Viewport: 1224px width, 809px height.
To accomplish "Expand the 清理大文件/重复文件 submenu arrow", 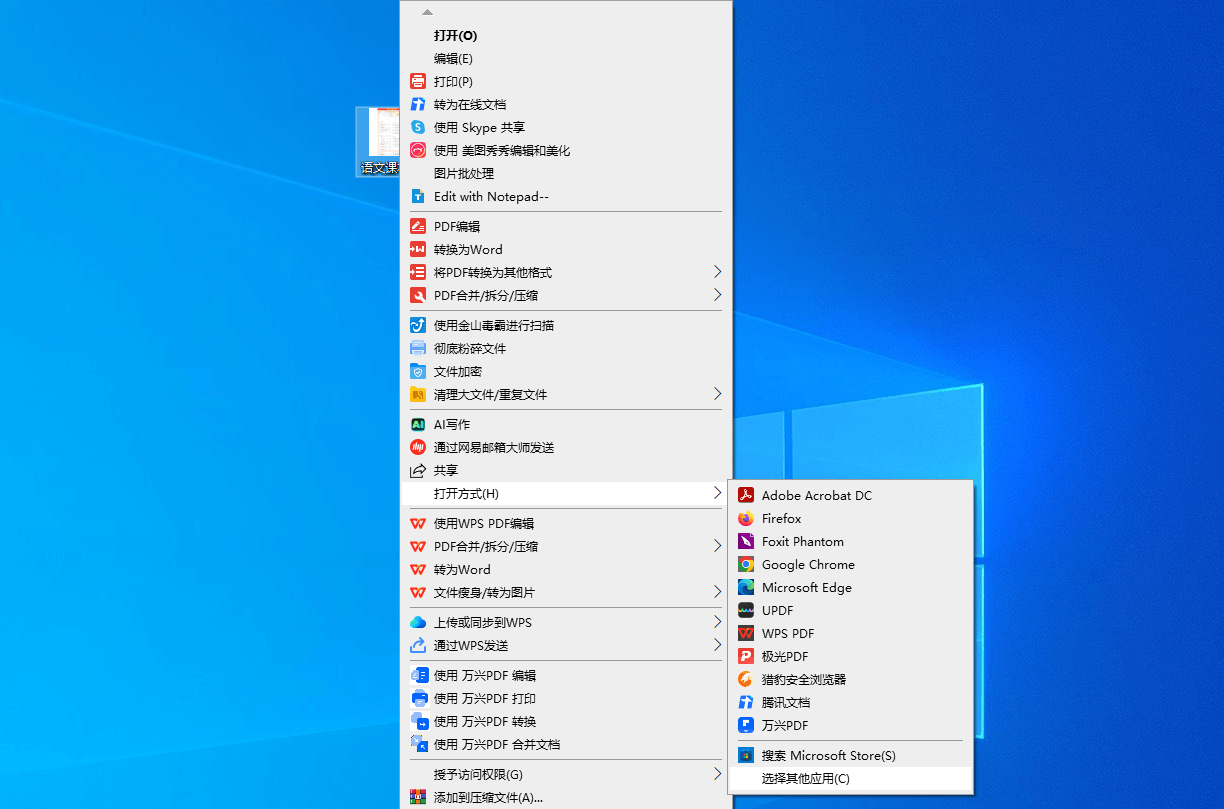I will pos(717,394).
